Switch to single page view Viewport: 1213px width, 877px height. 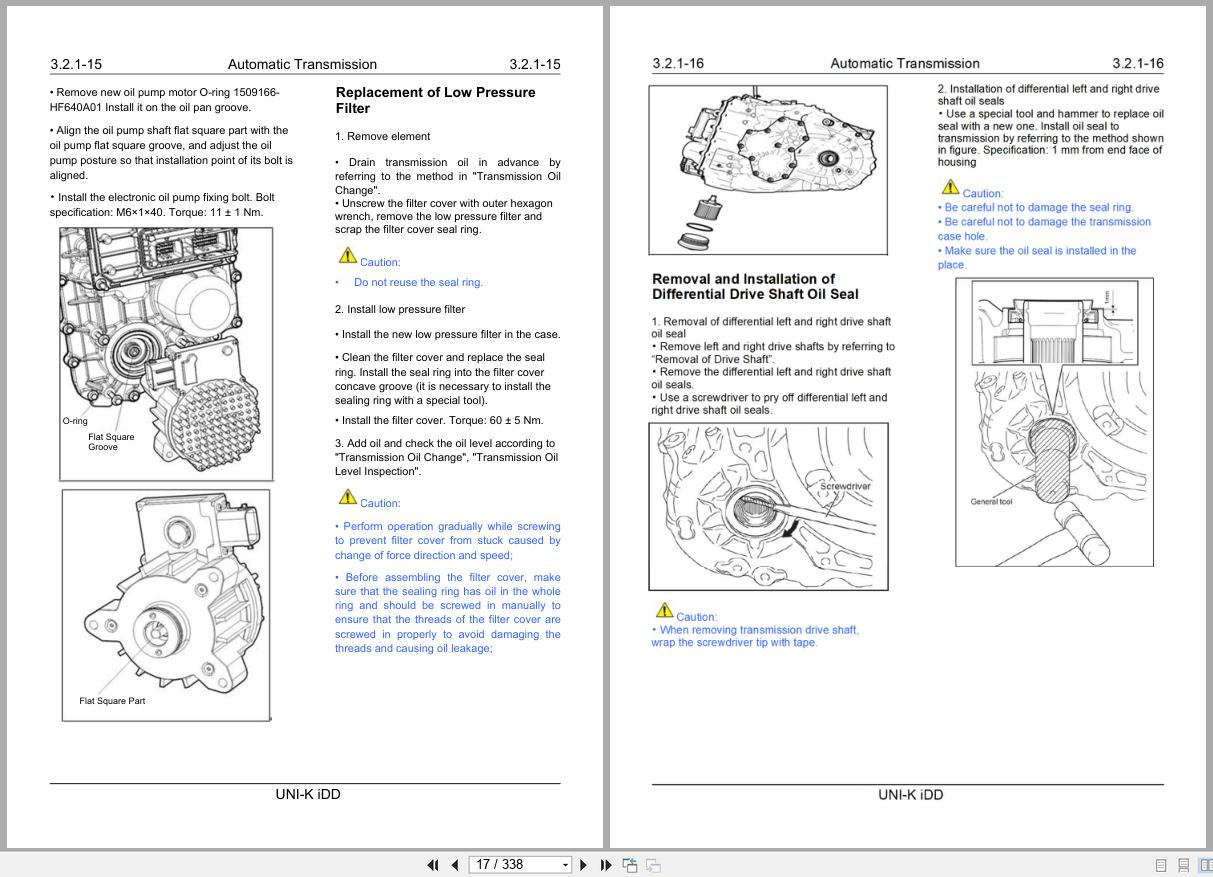coord(1161,864)
